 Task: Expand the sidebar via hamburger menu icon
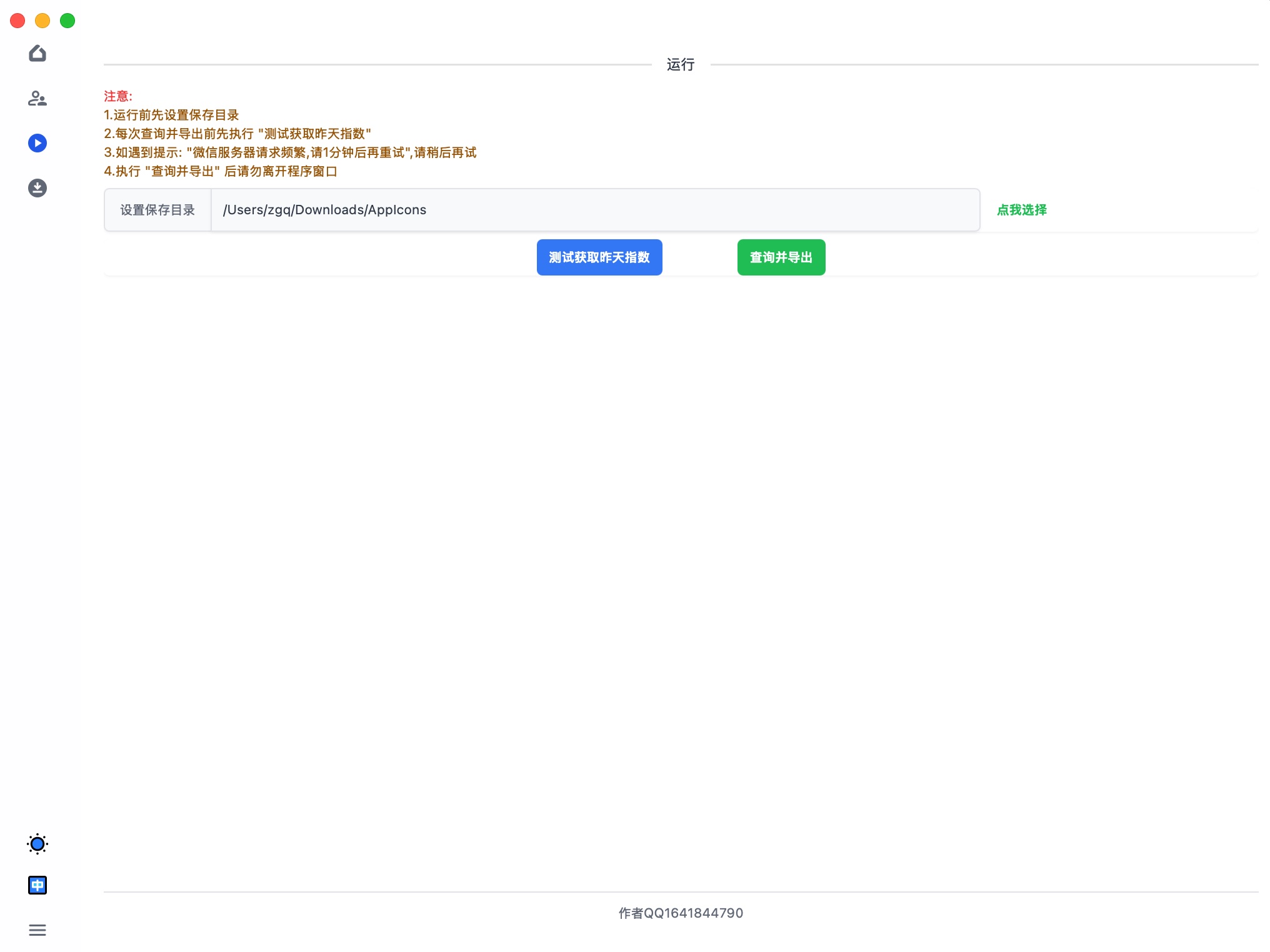click(37, 930)
